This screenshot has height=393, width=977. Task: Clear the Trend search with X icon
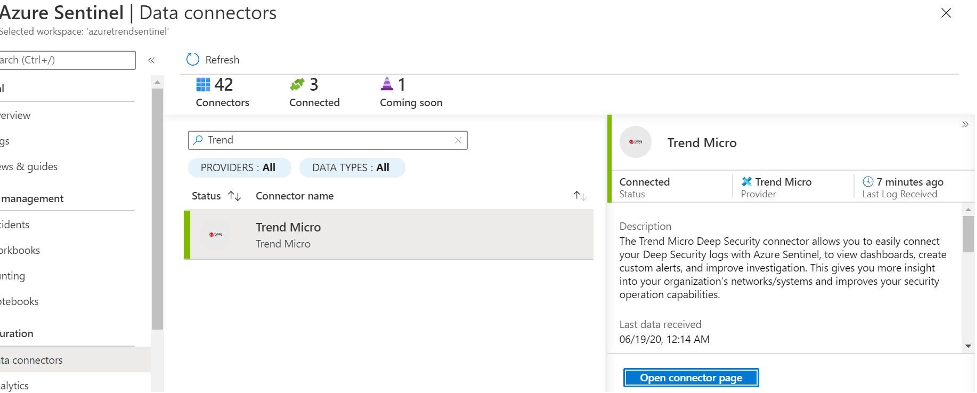[x=458, y=140]
